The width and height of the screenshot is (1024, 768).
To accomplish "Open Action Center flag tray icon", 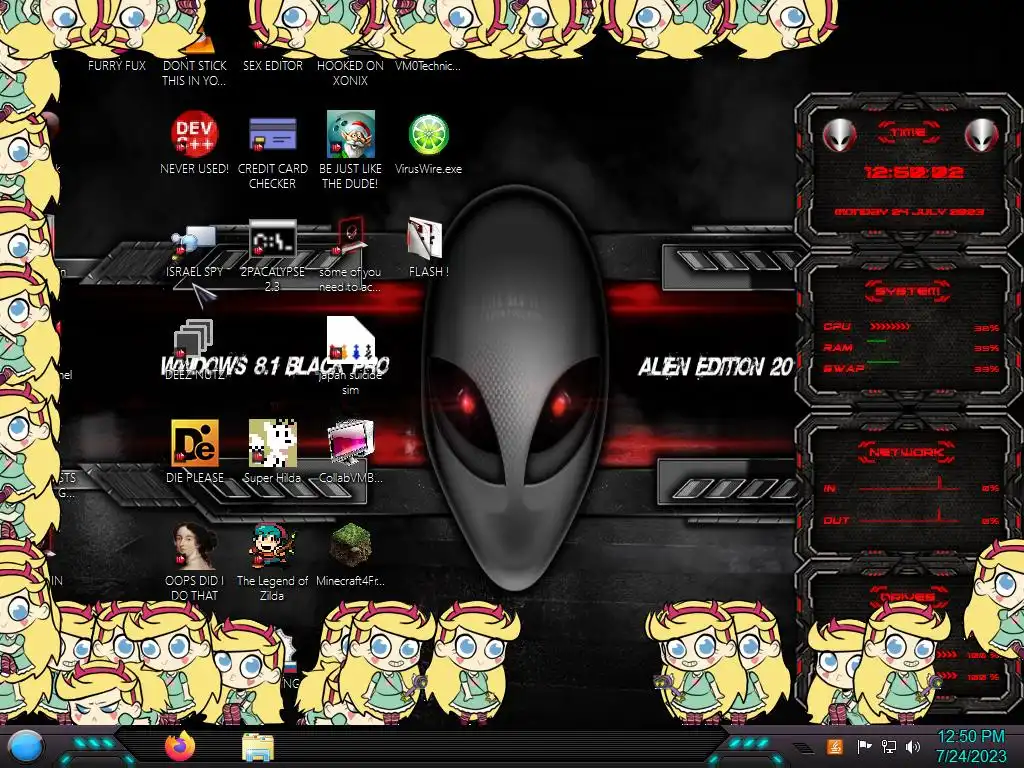I will pos(864,746).
